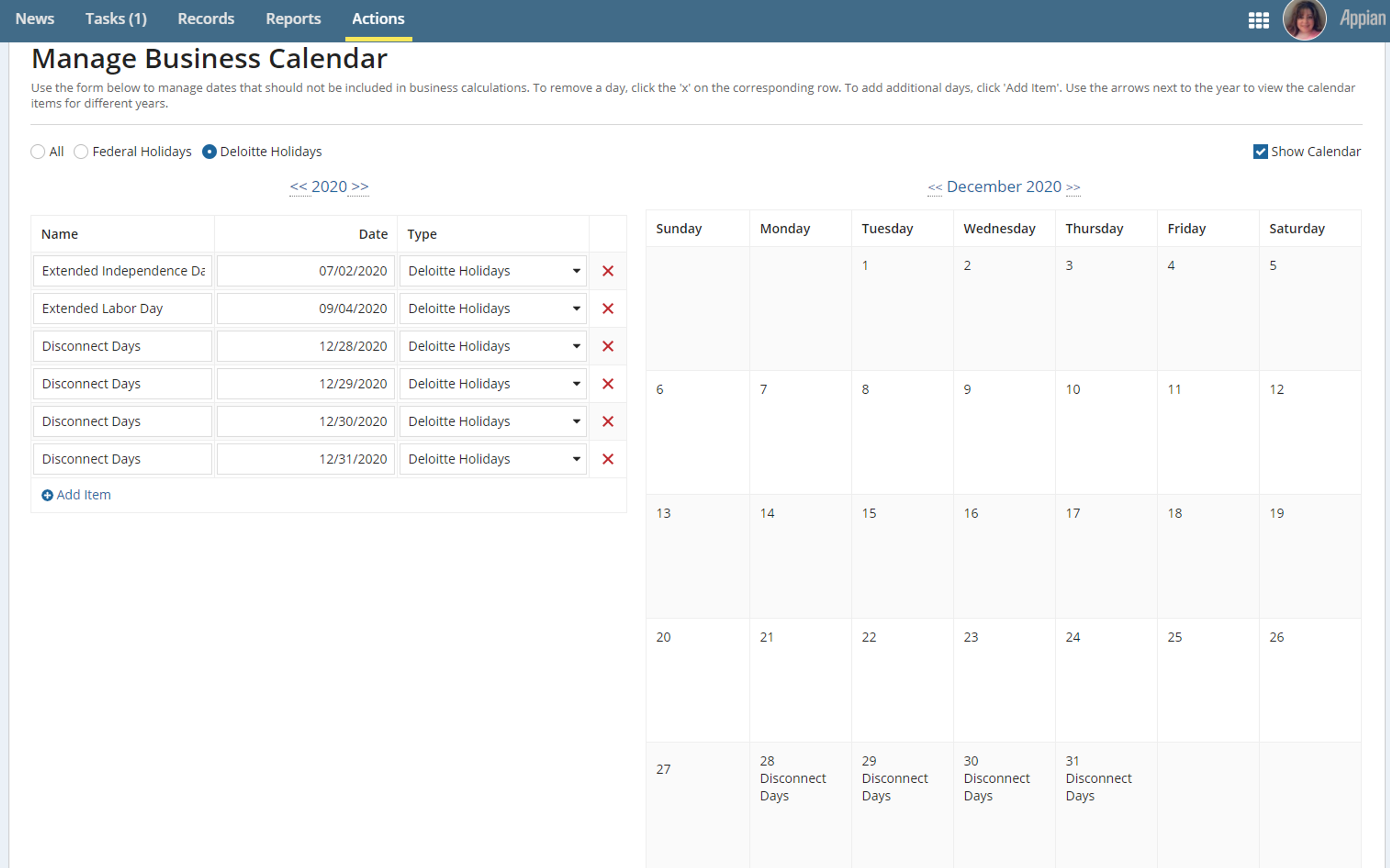Edit the 07/02/2020 date field

pyautogui.click(x=306, y=271)
